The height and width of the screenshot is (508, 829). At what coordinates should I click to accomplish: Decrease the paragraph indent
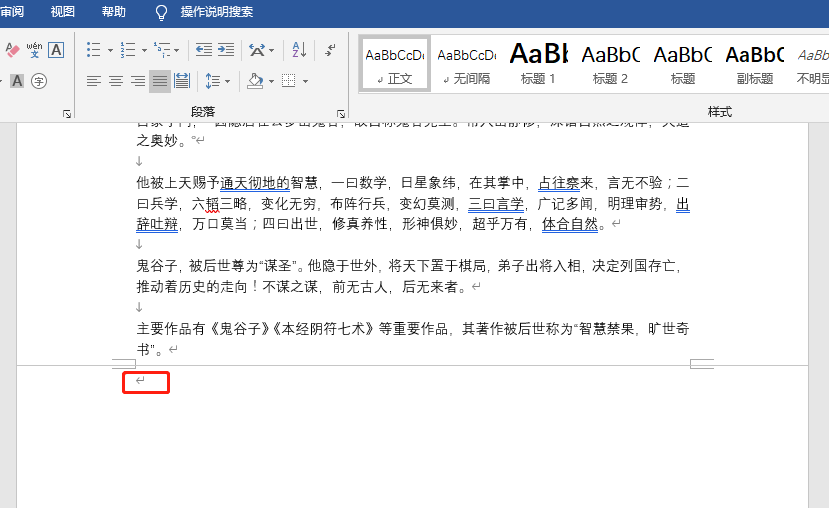(204, 50)
